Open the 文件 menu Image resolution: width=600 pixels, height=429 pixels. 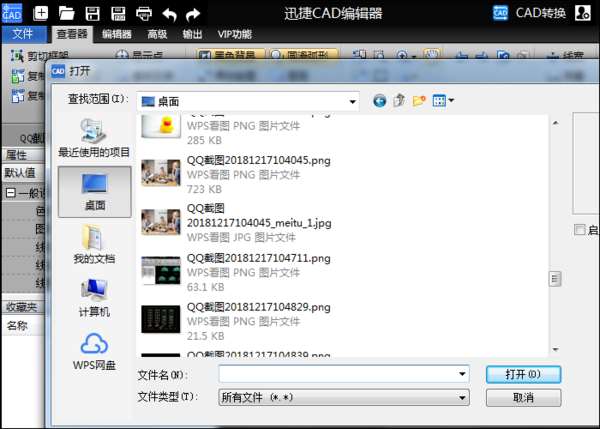pos(22,34)
